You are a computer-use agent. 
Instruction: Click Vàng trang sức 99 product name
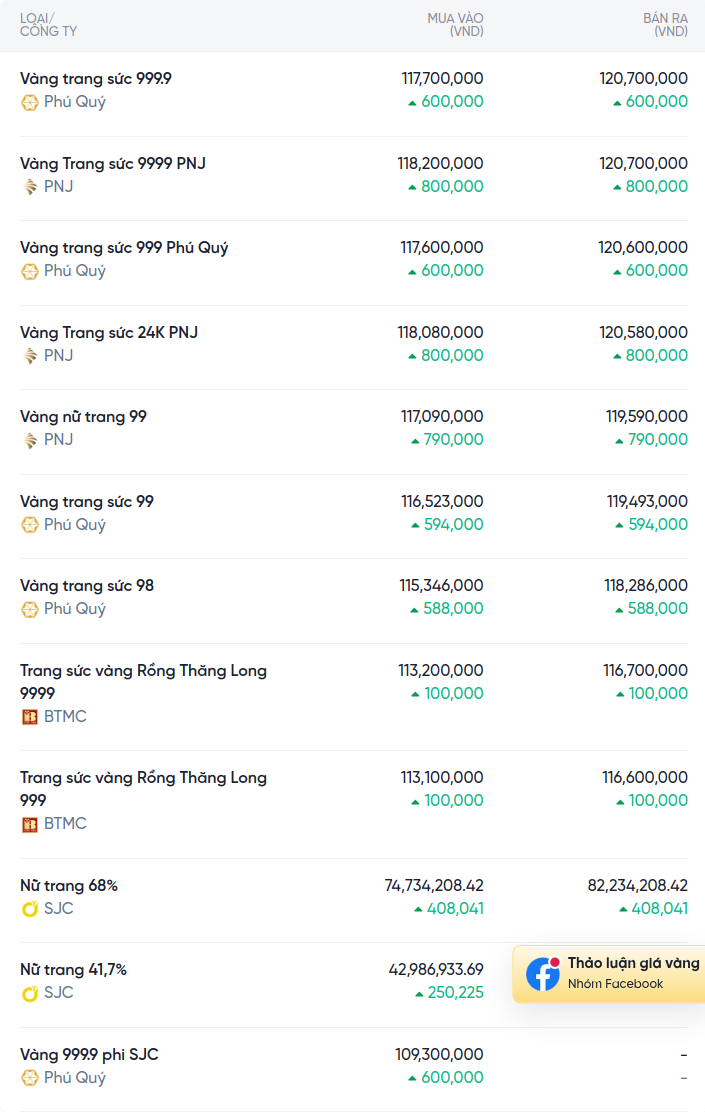[87, 502]
